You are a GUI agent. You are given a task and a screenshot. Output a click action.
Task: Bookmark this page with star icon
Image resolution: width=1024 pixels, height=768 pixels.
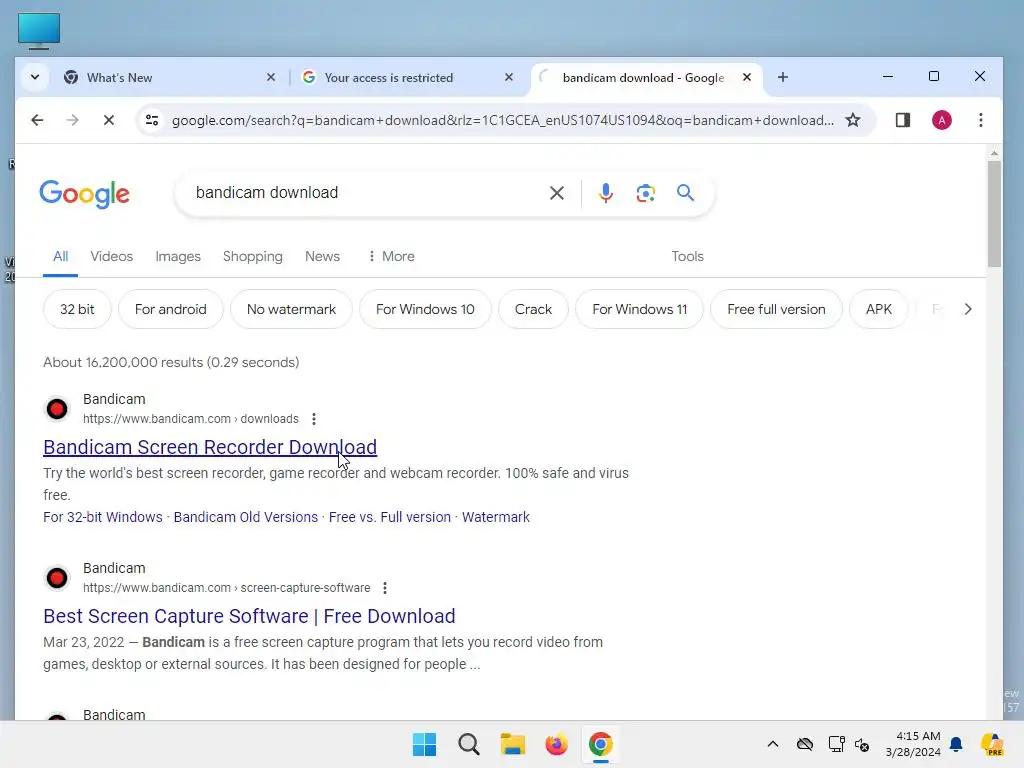click(x=852, y=120)
